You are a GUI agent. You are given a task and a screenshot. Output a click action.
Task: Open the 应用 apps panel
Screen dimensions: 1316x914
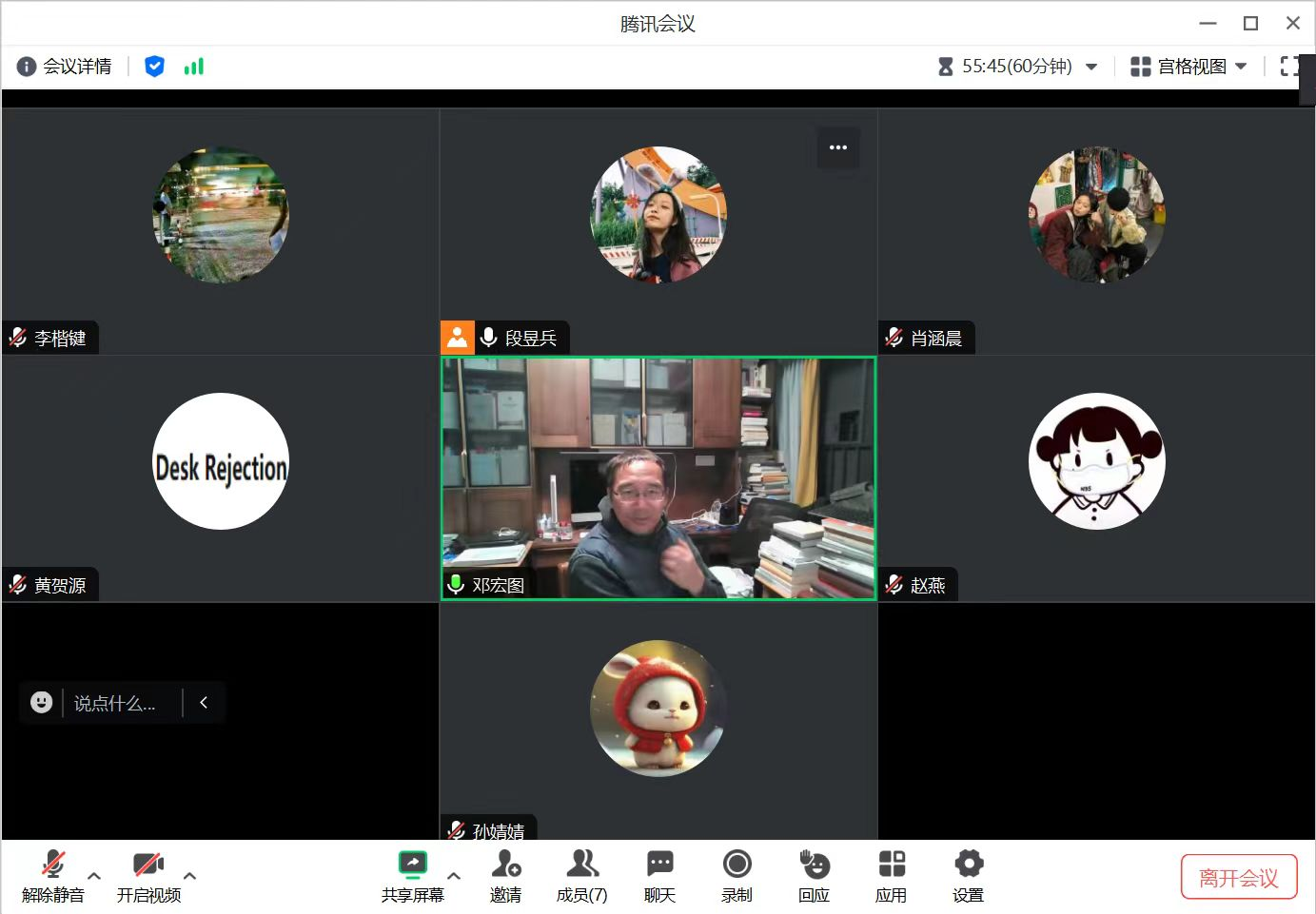(892, 876)
